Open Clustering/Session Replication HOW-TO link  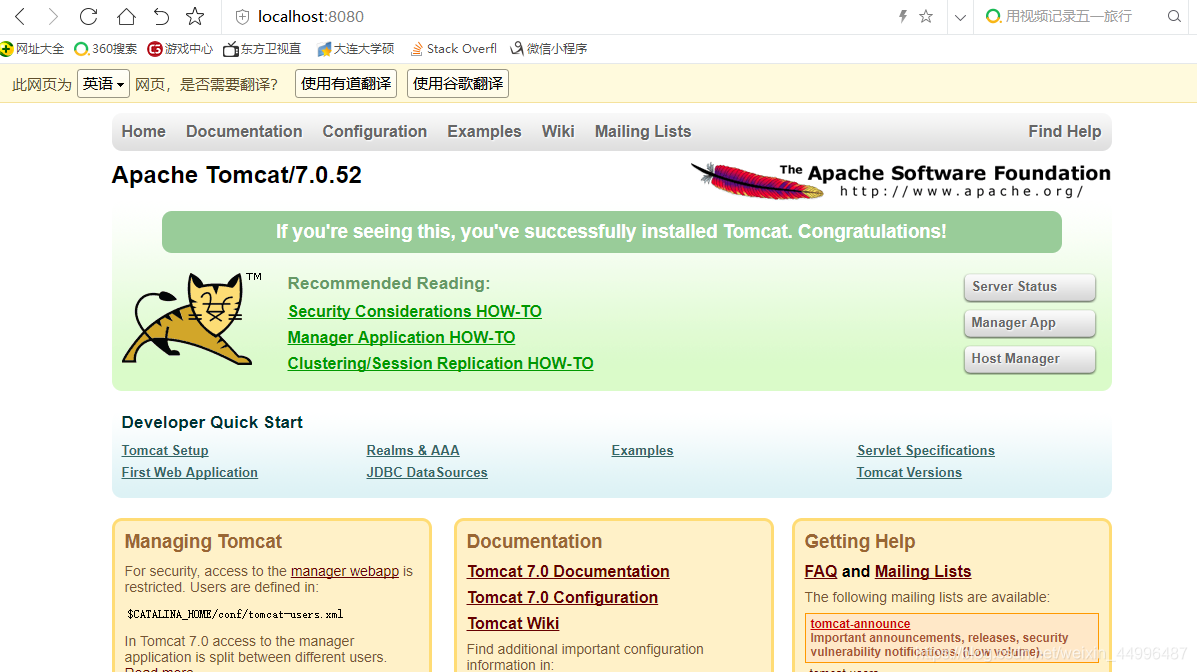tap(440, 363)
